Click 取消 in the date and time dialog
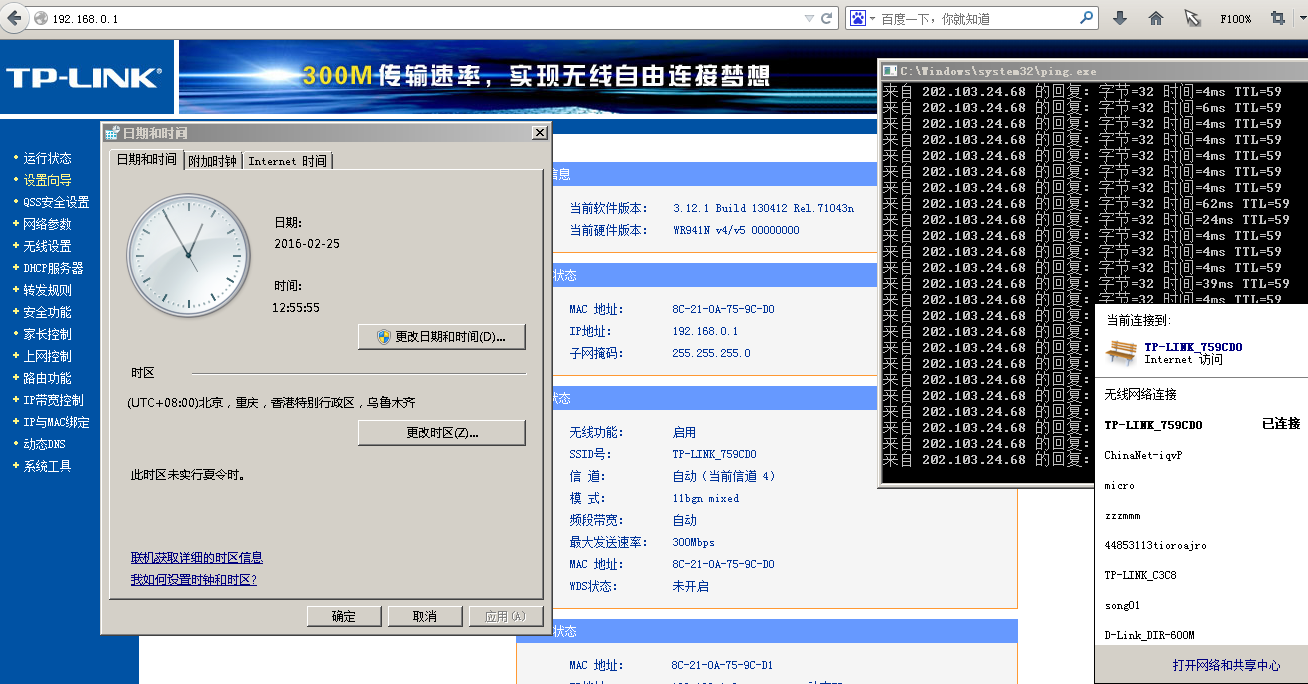This screenshot has width=1308, height=684. [x=425, y=616]
